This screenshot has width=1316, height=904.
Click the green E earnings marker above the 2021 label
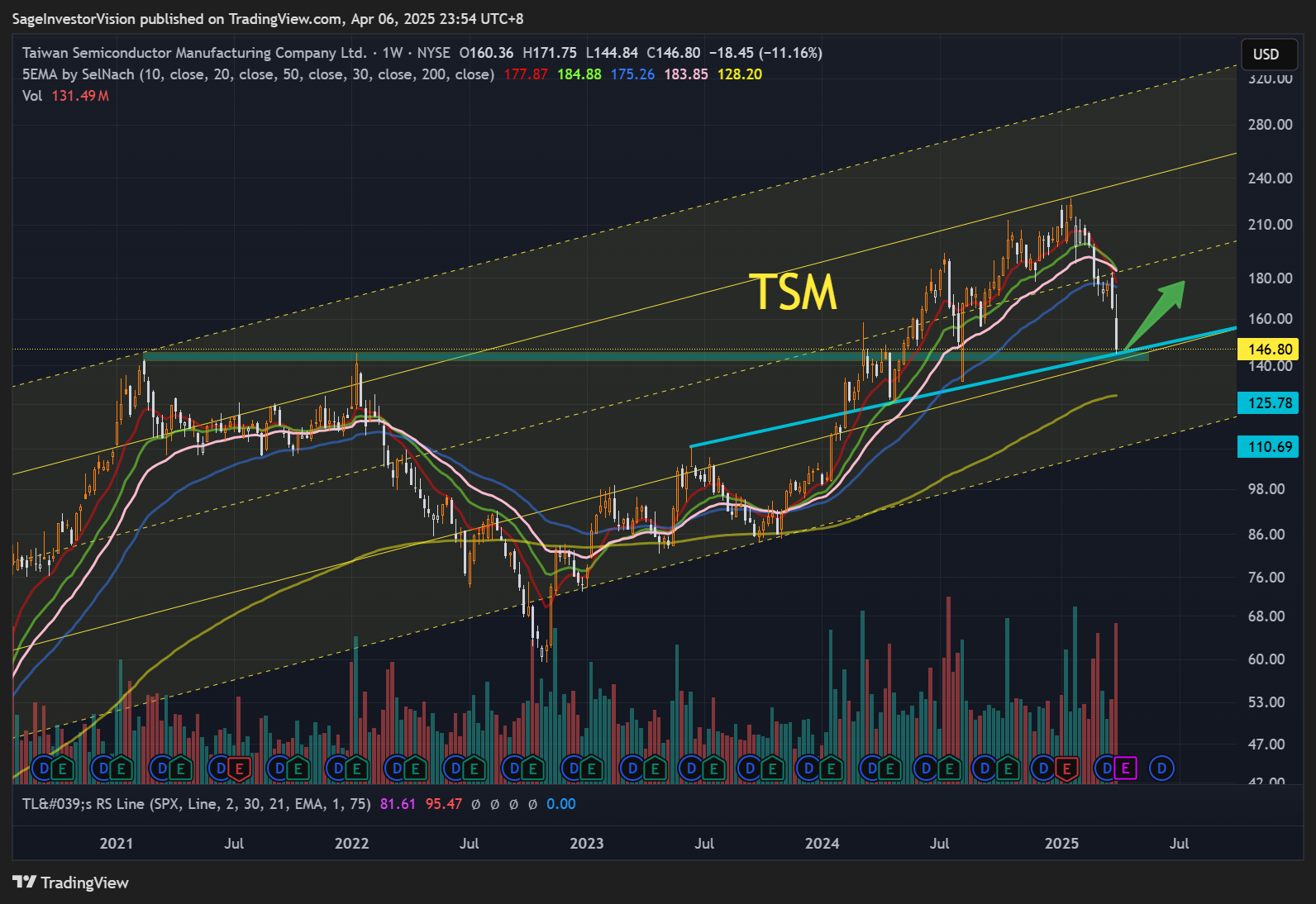[121, 769]
